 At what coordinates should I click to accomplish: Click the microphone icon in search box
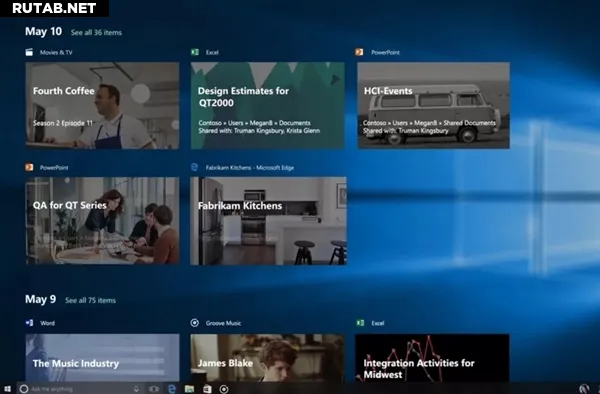136,389
